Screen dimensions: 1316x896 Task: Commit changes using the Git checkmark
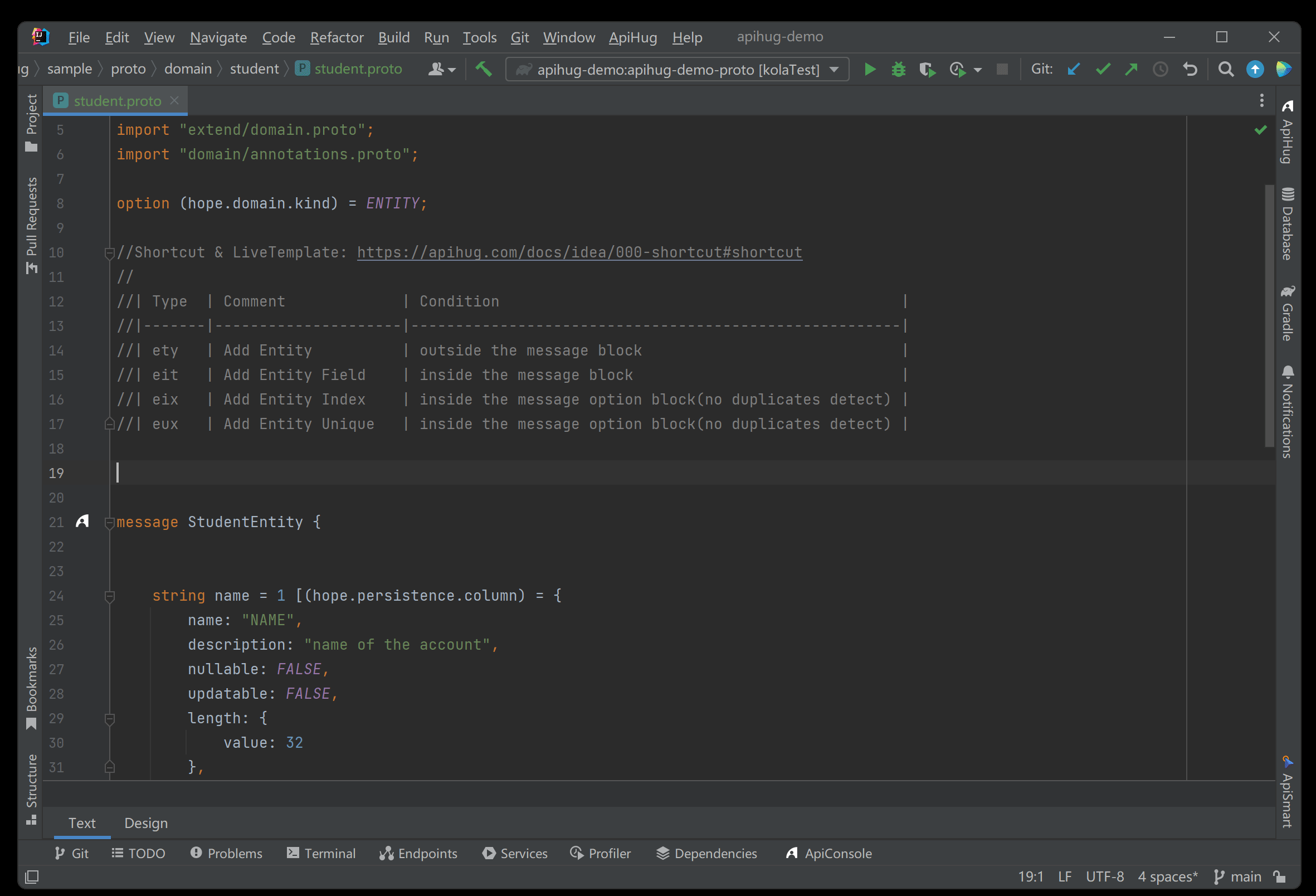[x=1103, y=69]
